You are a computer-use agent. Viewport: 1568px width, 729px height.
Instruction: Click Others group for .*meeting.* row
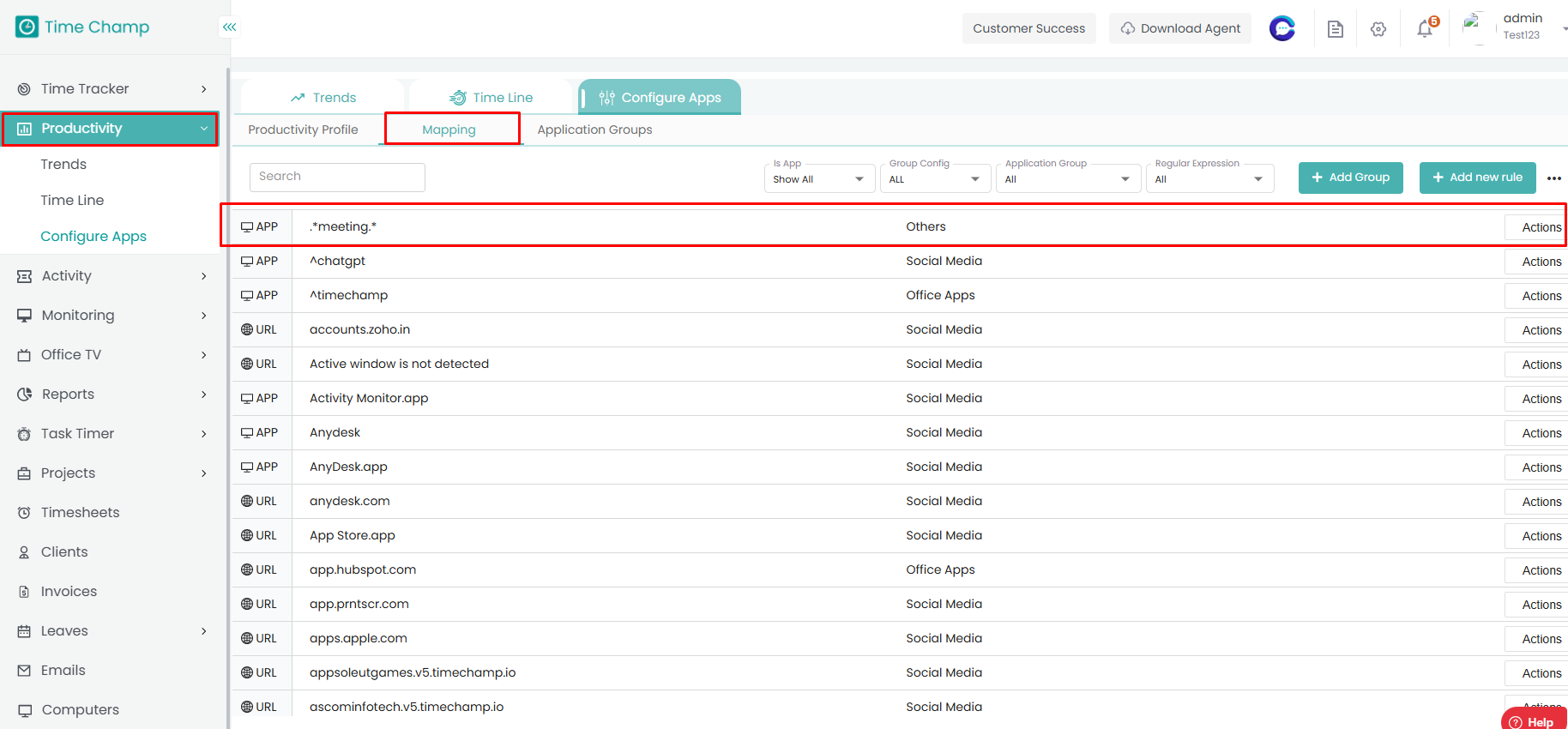point(926,226)
